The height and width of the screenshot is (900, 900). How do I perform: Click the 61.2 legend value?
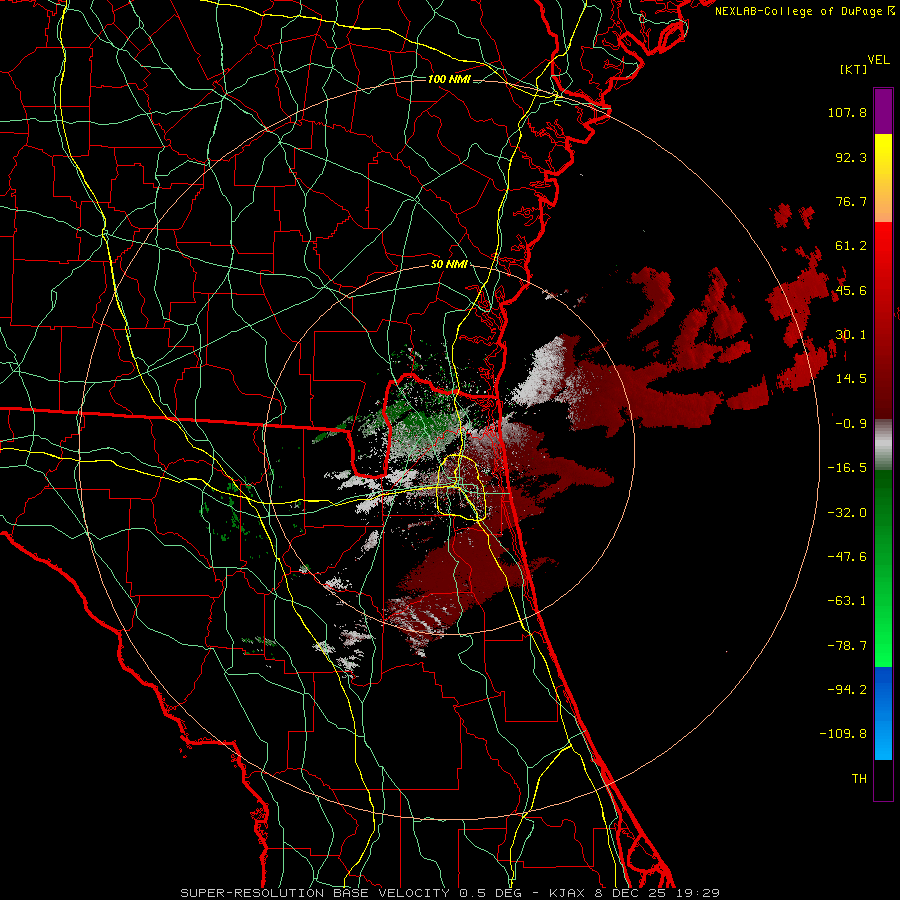851,246
